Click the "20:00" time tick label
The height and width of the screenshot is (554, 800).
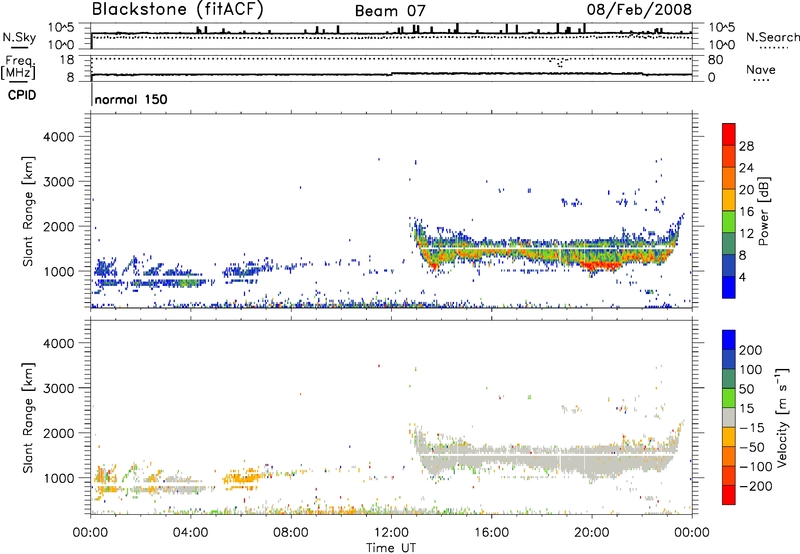click(x=592, y=533)
